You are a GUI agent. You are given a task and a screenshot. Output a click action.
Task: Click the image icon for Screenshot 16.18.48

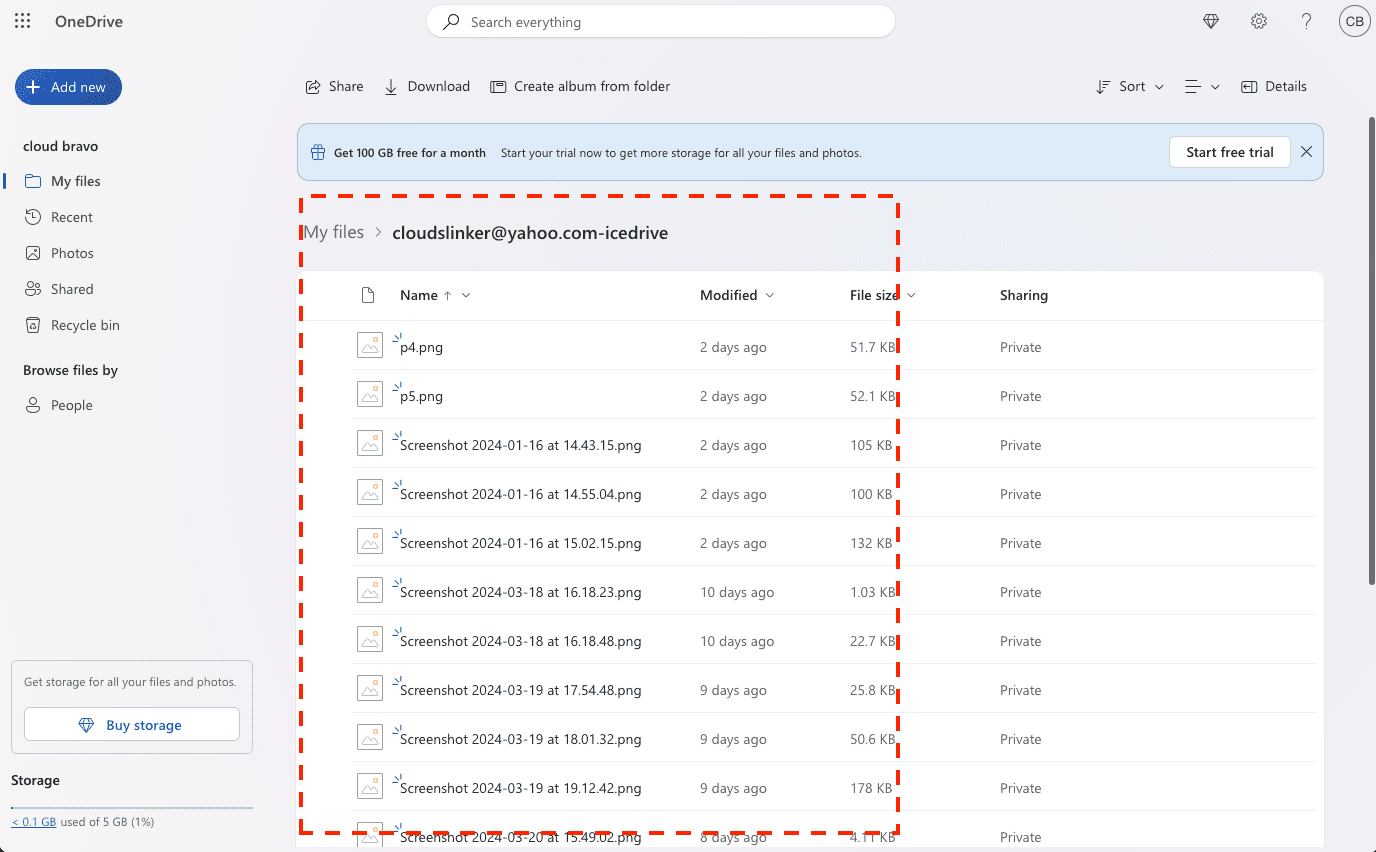point(370,639)
